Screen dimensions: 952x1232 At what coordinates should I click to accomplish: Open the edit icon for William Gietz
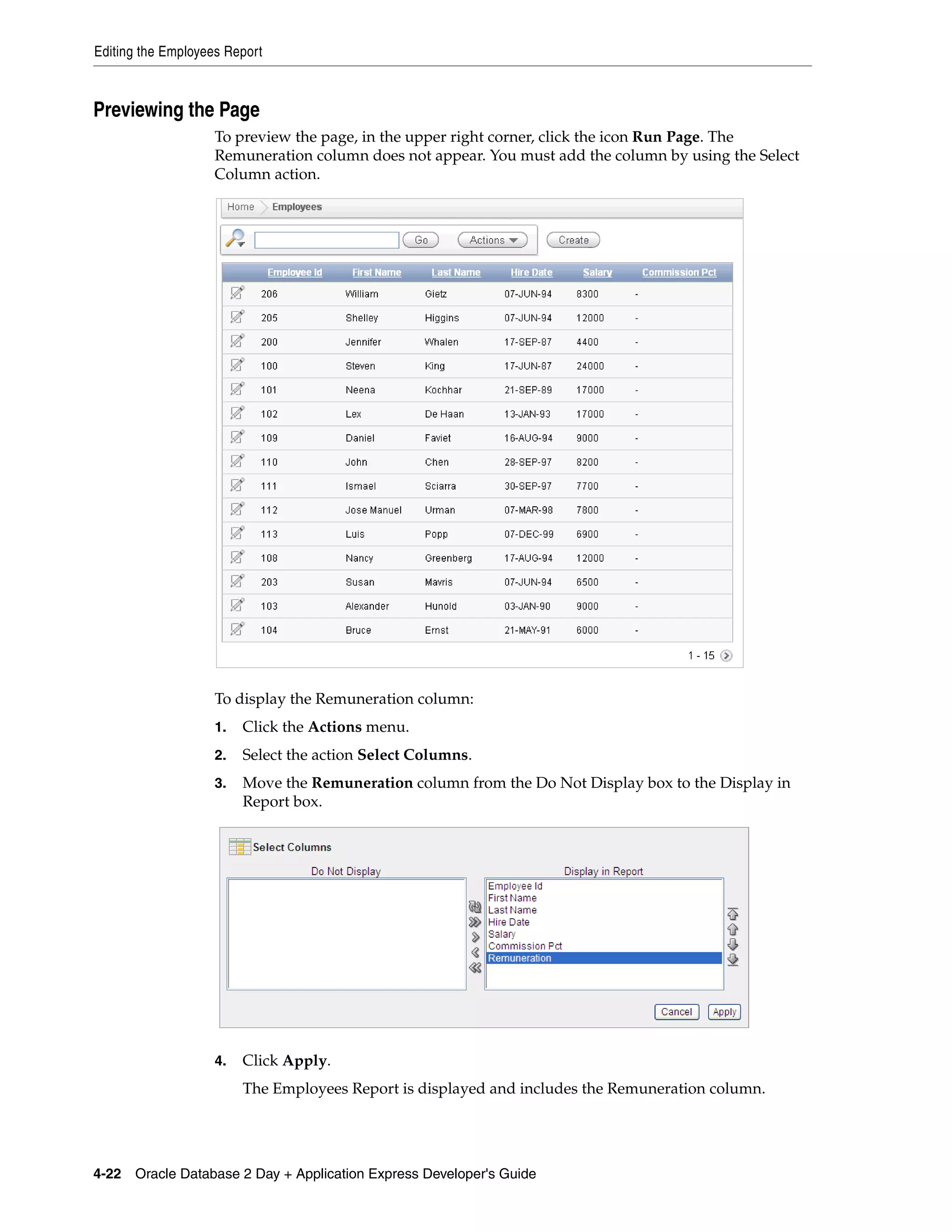click(x=238, y=293)
